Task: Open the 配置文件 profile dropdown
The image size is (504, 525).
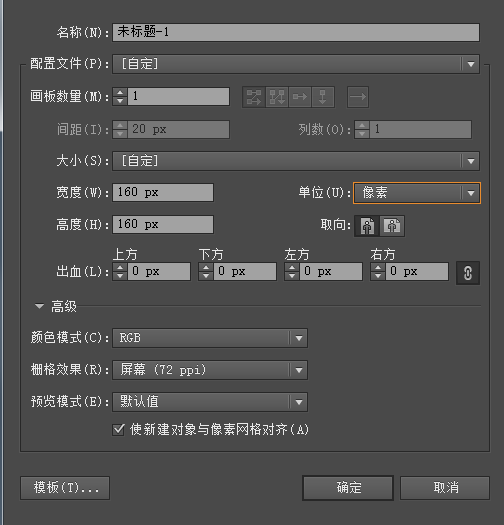Action: point(296,64)
